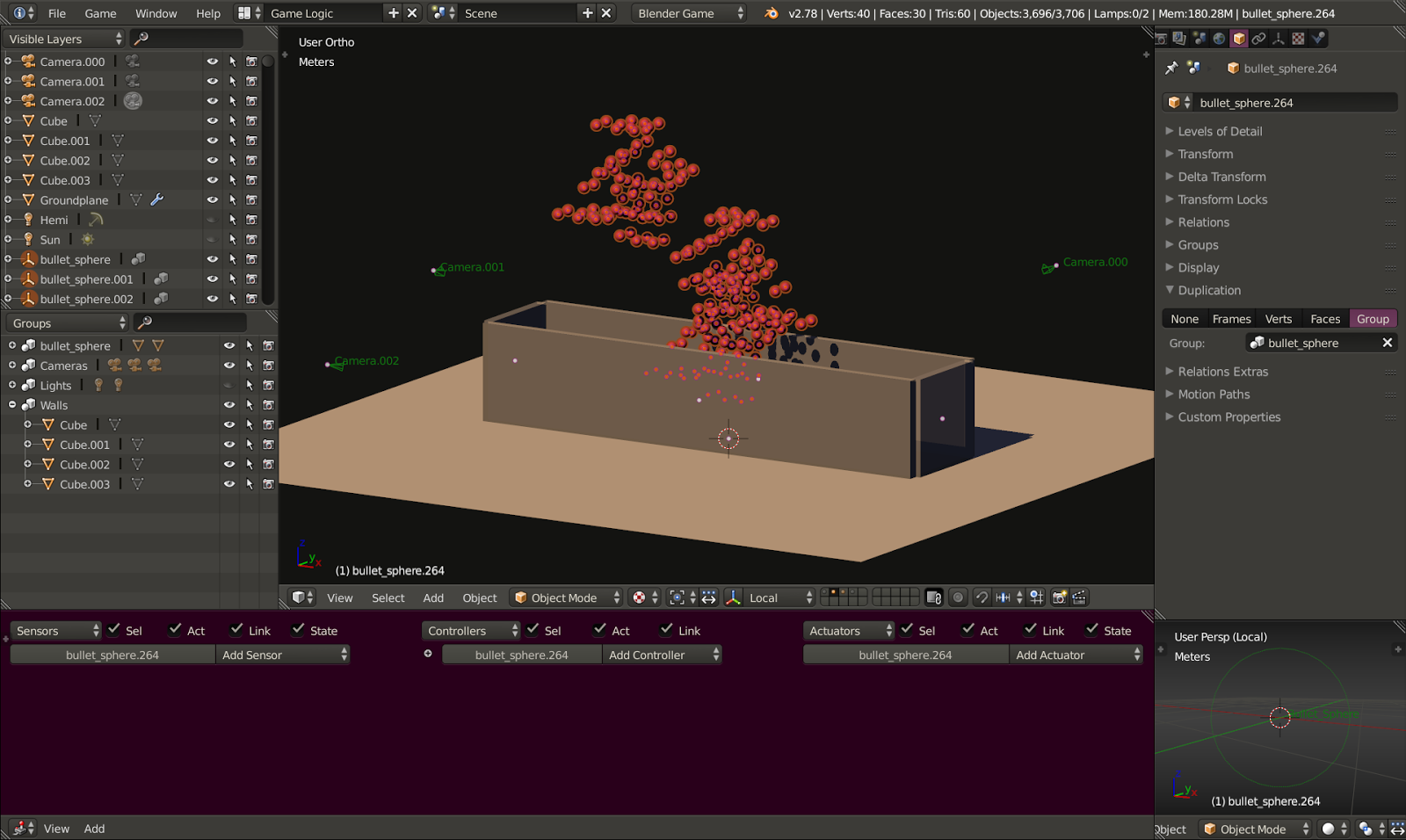Hide Cube.001 using its eye icon
1406x840 pixels.
click(x=211, y=140)
